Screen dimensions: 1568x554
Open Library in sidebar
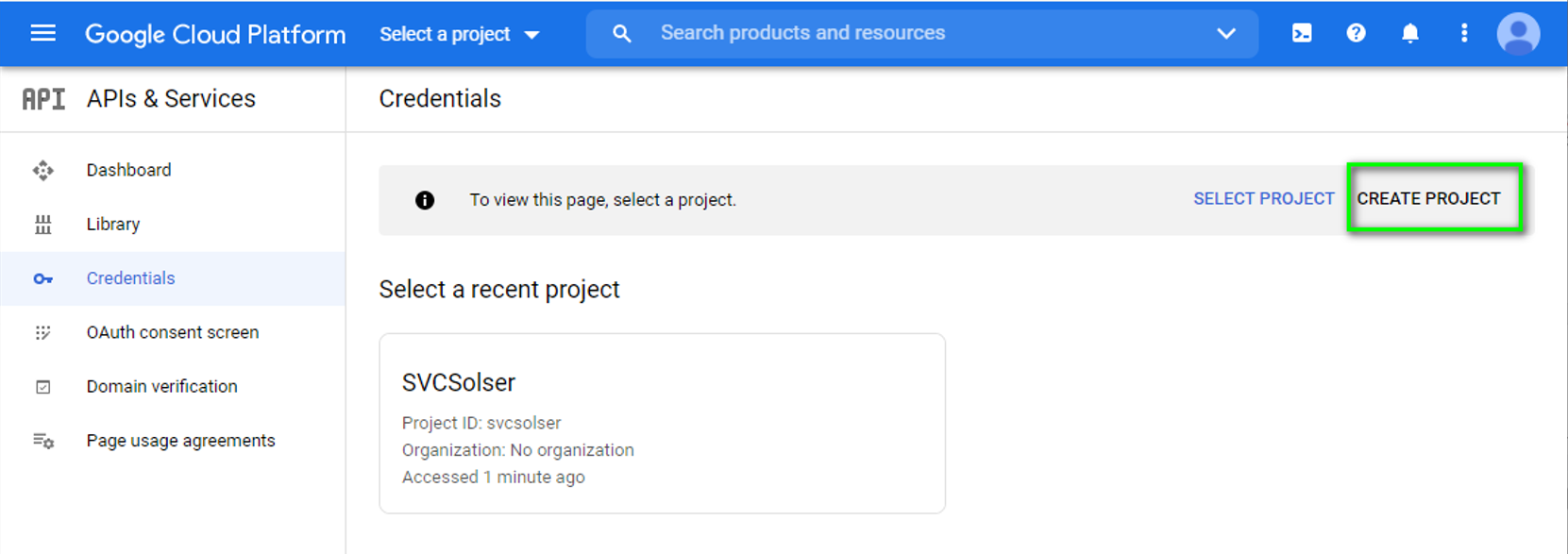(113, 224)
